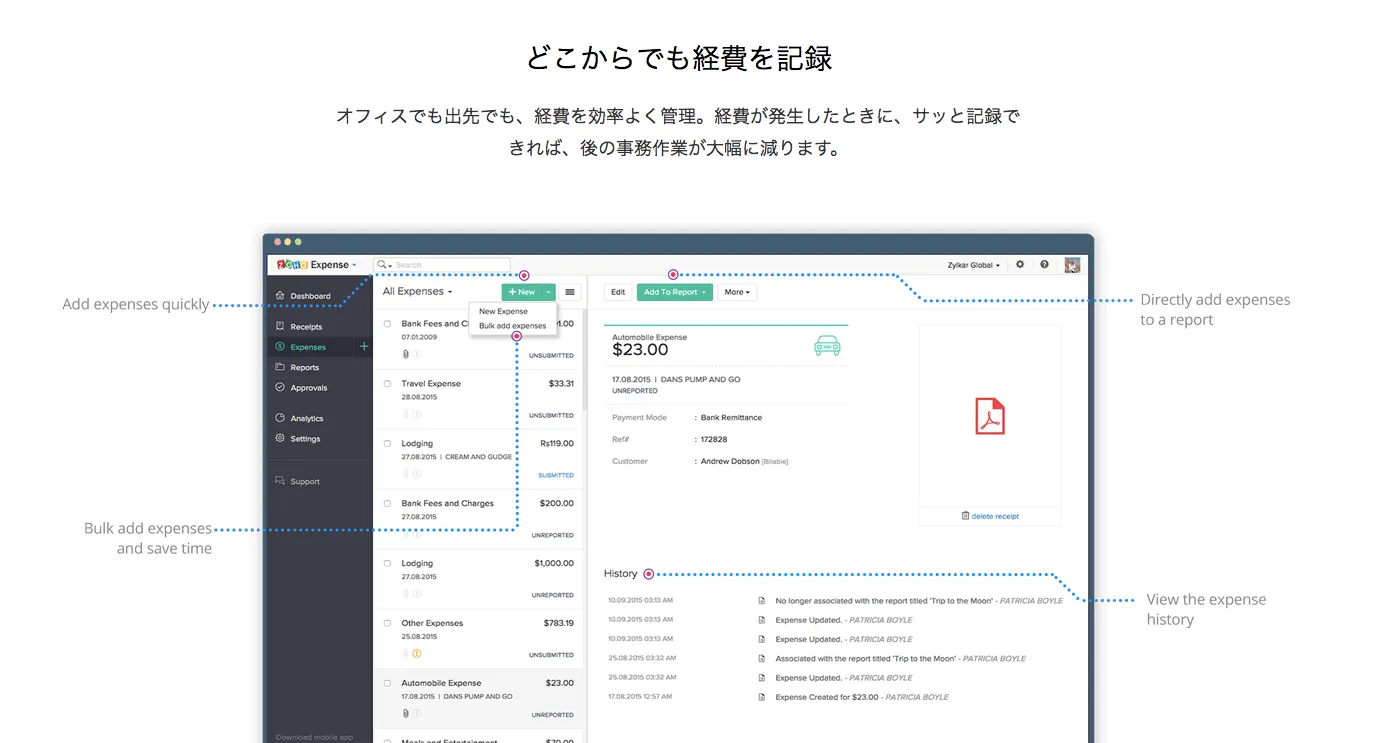Tick the Other Expenses checkbox
Viewport: 1373px width, 743px height.
pyautogui.click(x=387, y=624)
